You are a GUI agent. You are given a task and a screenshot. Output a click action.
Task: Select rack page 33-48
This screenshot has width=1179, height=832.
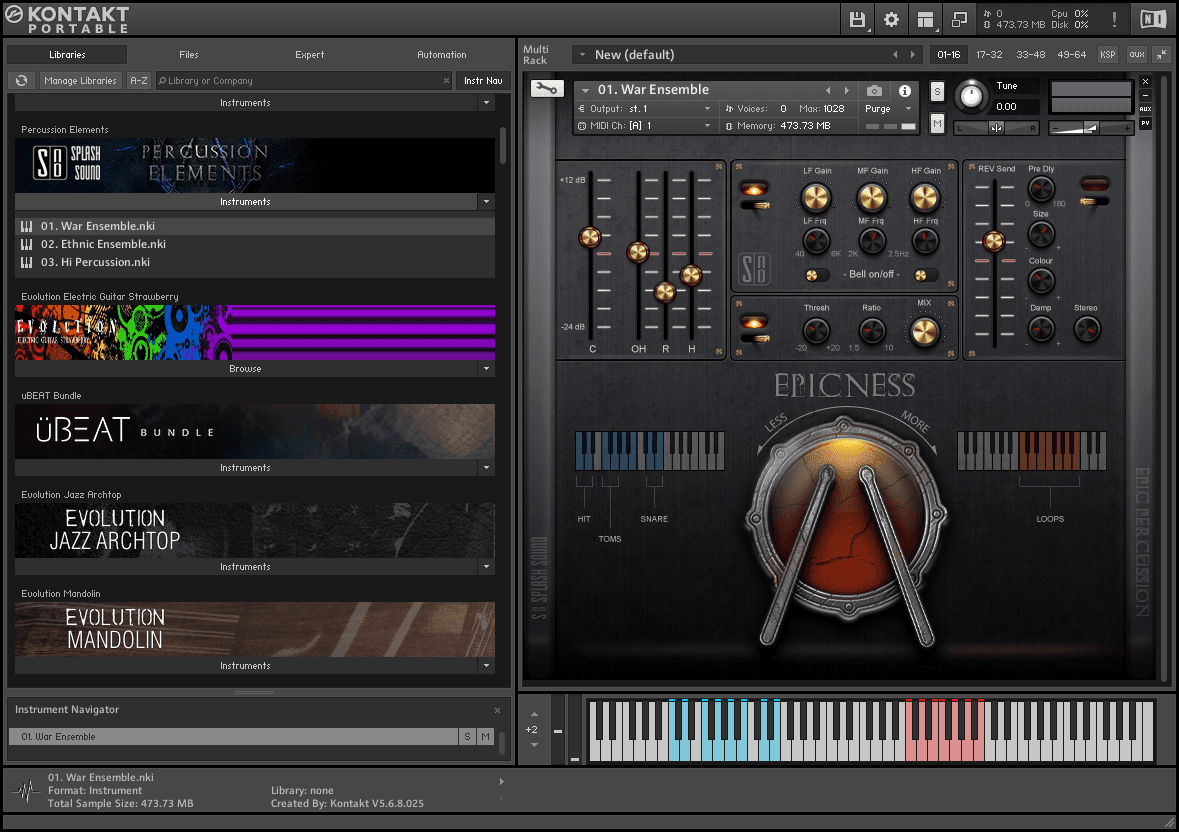point(1030,55)
